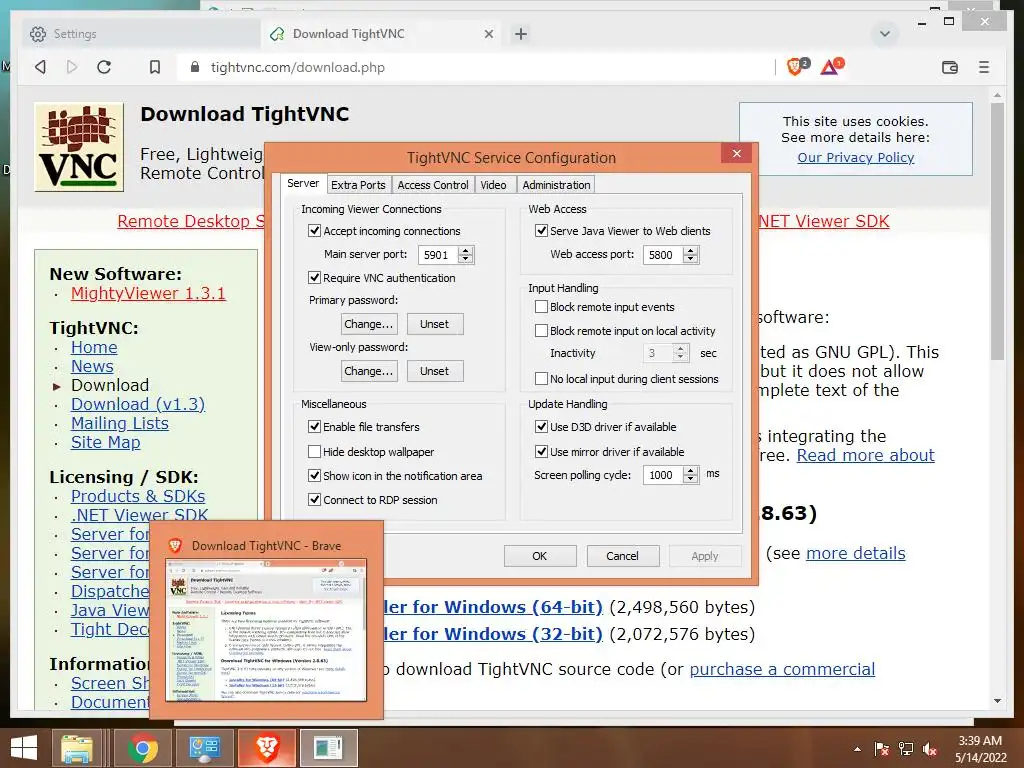Open the Brave Shields lion icon
Viewport: 1024px width, 768px height.
pyautogui.click(x=795, y=66)
